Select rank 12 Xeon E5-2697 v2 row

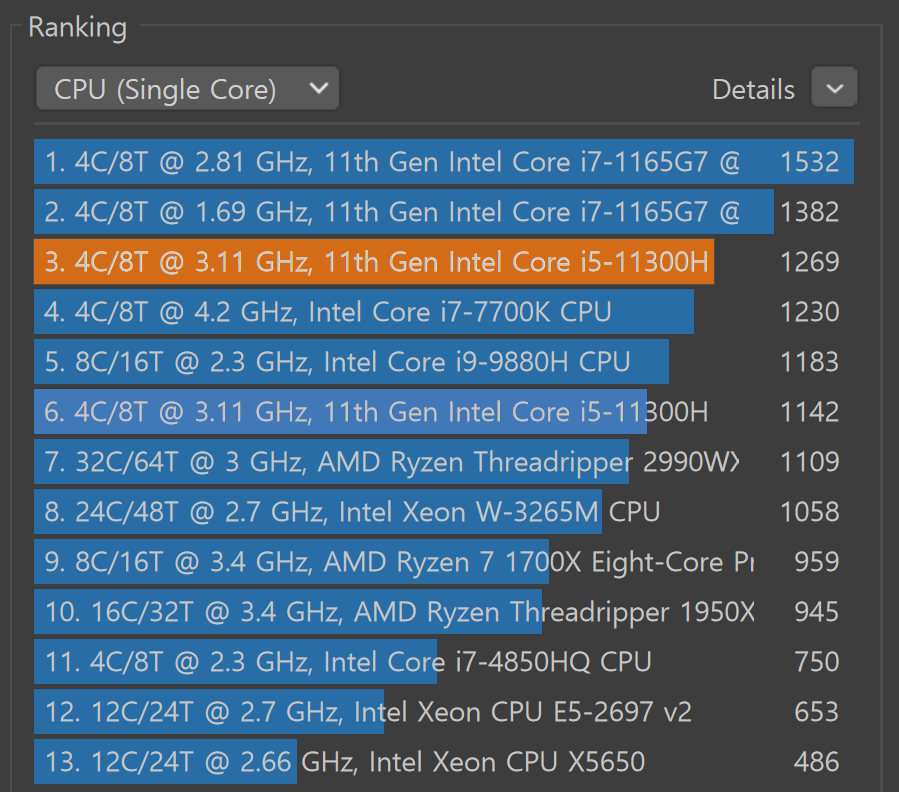pyautogui.click(x=444, y=712)
